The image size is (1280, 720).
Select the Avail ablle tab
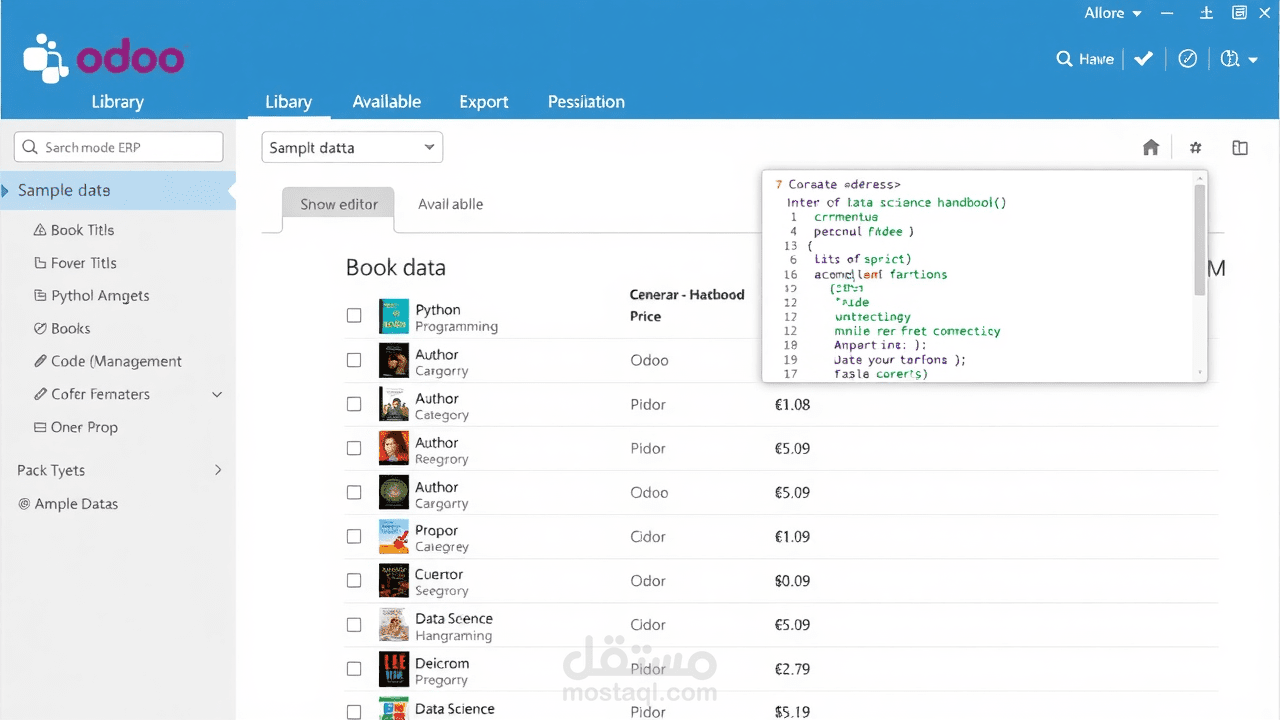(x=451, y=204)
